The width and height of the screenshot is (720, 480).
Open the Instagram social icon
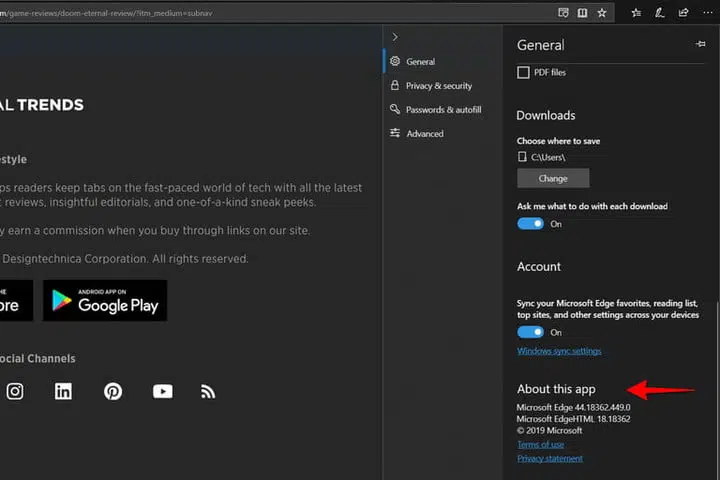click(x=15, y=391)
